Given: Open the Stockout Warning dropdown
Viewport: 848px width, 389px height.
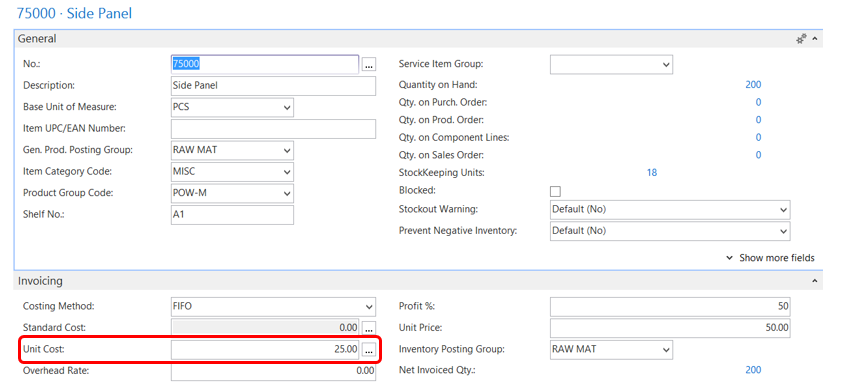Looking at the screenshot, I should (670, 209).
